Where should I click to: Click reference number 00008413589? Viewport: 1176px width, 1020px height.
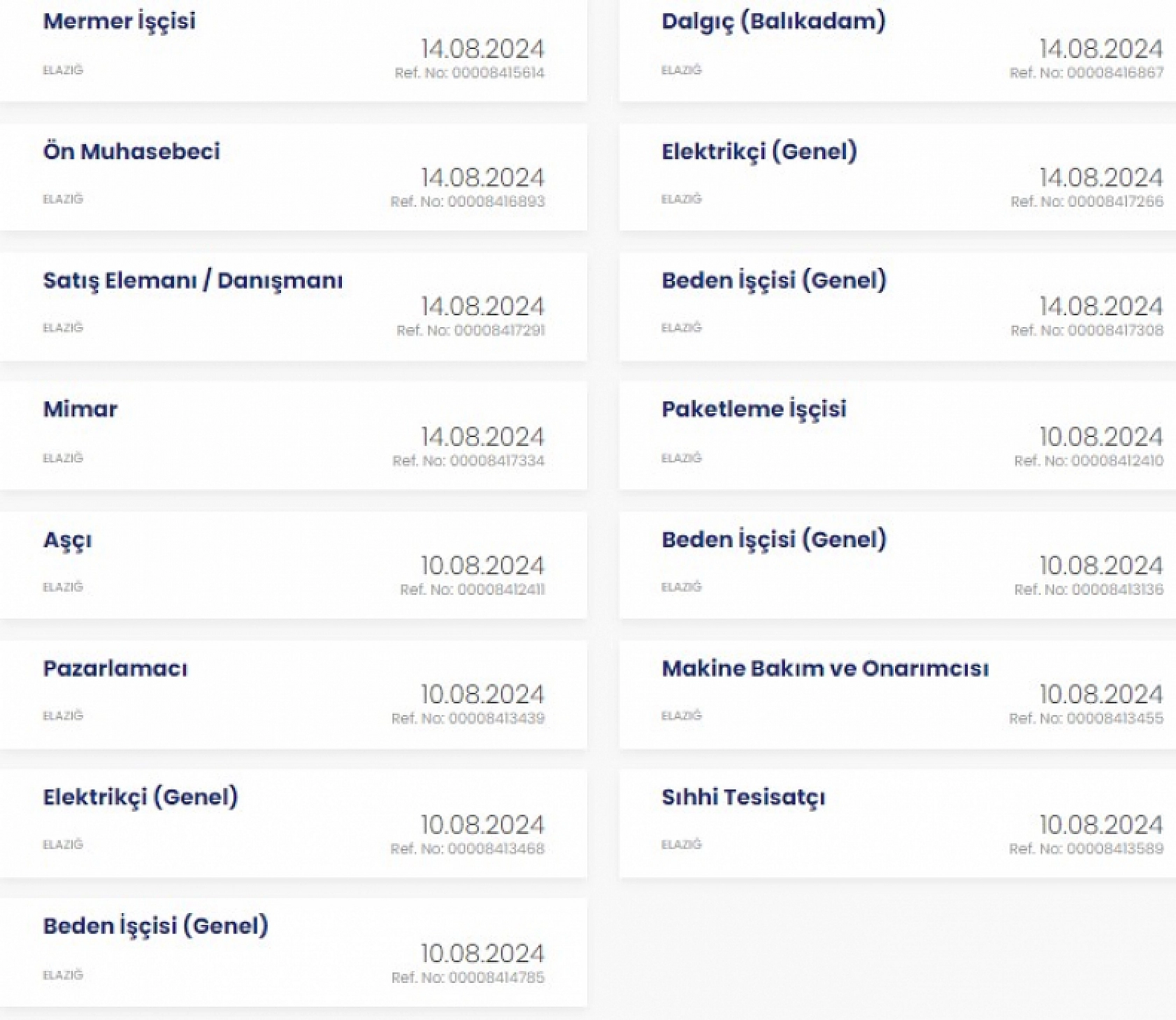click(x=1086, y=849)
